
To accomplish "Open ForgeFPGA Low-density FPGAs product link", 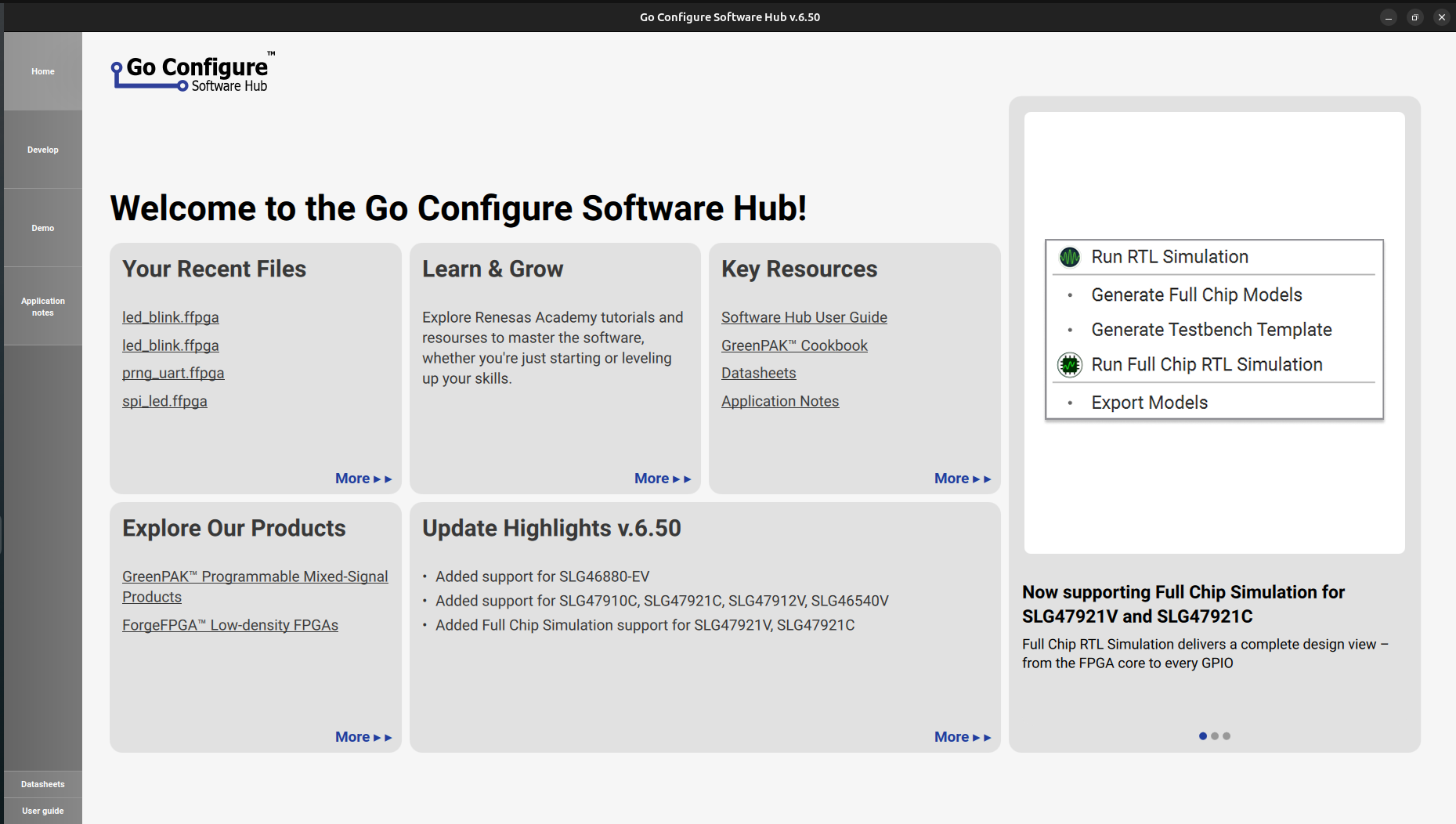I will point(230,625).
